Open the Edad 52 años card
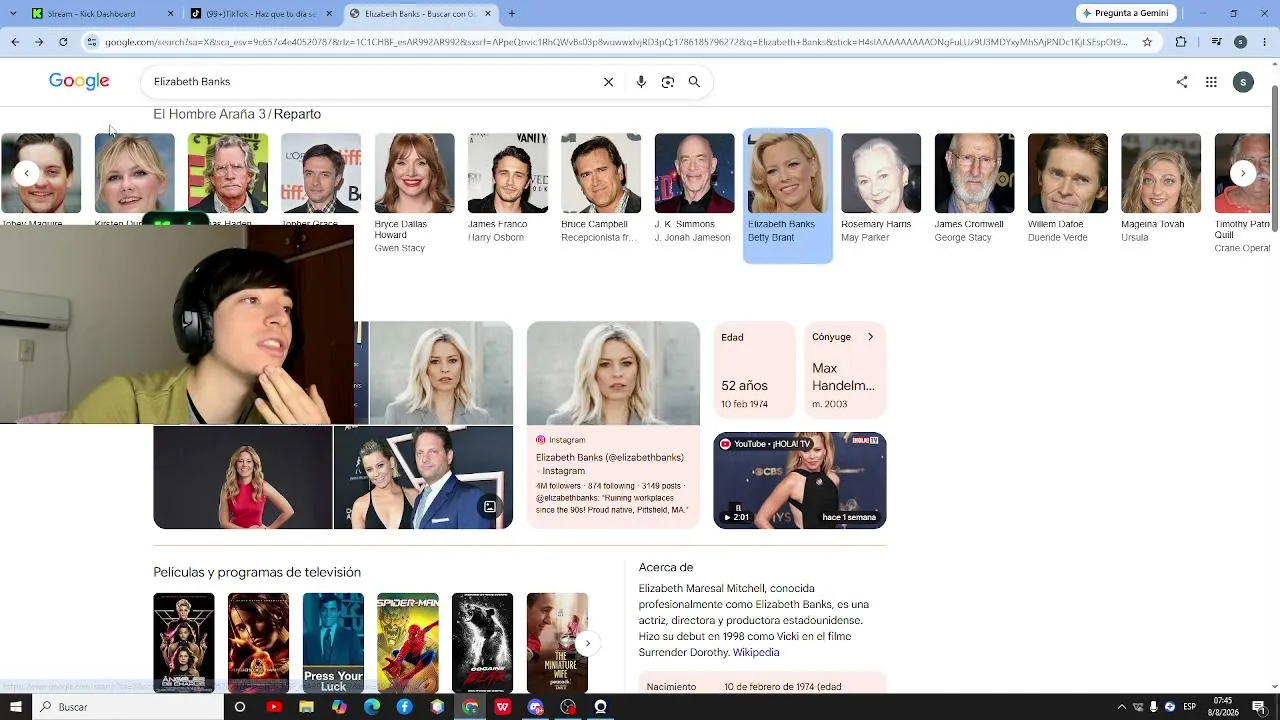 click(754, 370)
